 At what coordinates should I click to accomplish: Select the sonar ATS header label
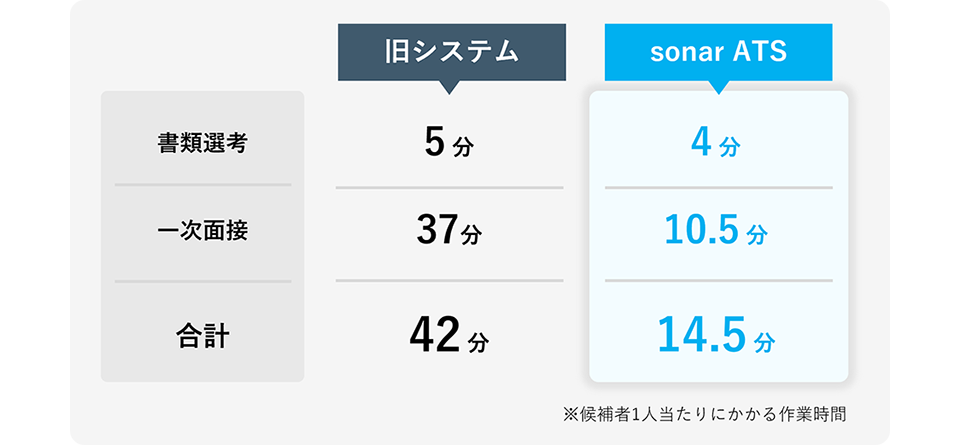(x=718, y=52)
